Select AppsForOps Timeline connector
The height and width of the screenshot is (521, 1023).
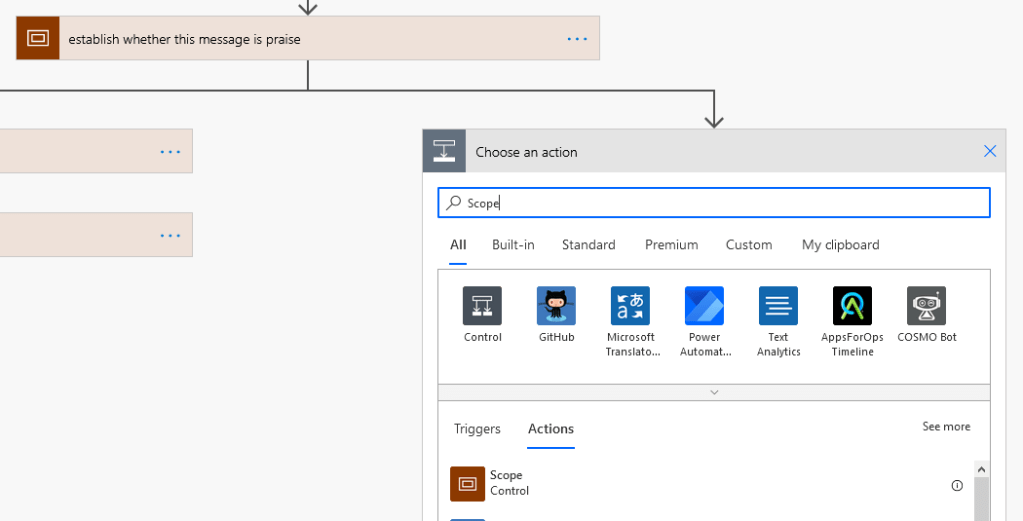852,306
